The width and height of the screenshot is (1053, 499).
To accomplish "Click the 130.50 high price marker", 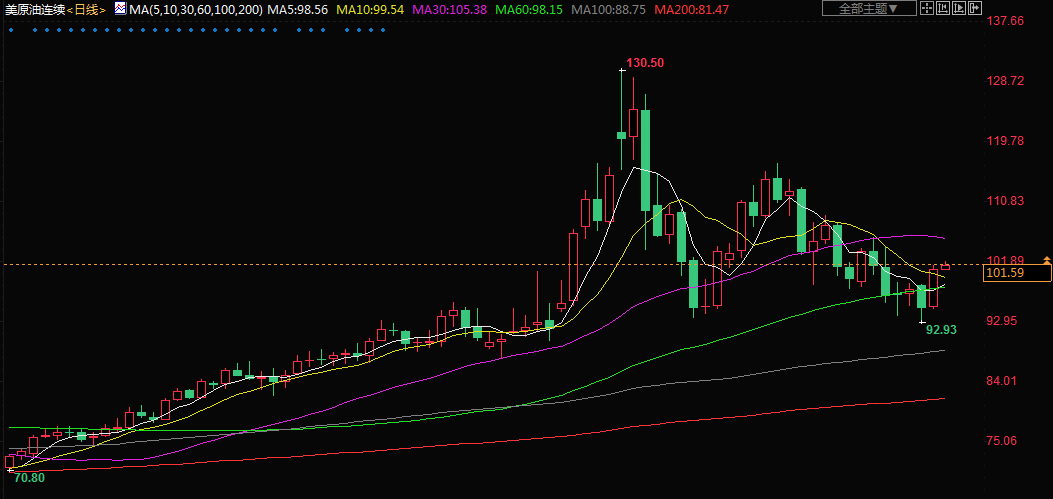I will click(645, 63).
